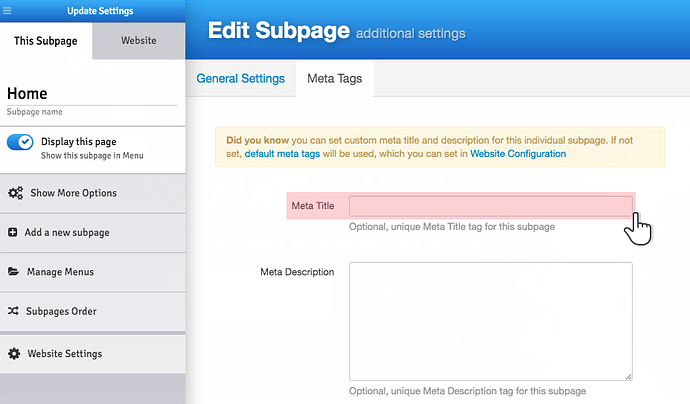This screenshot has height=404, width=690.
Task: Toggle the Display this page switch
Action: click(21, 142)
